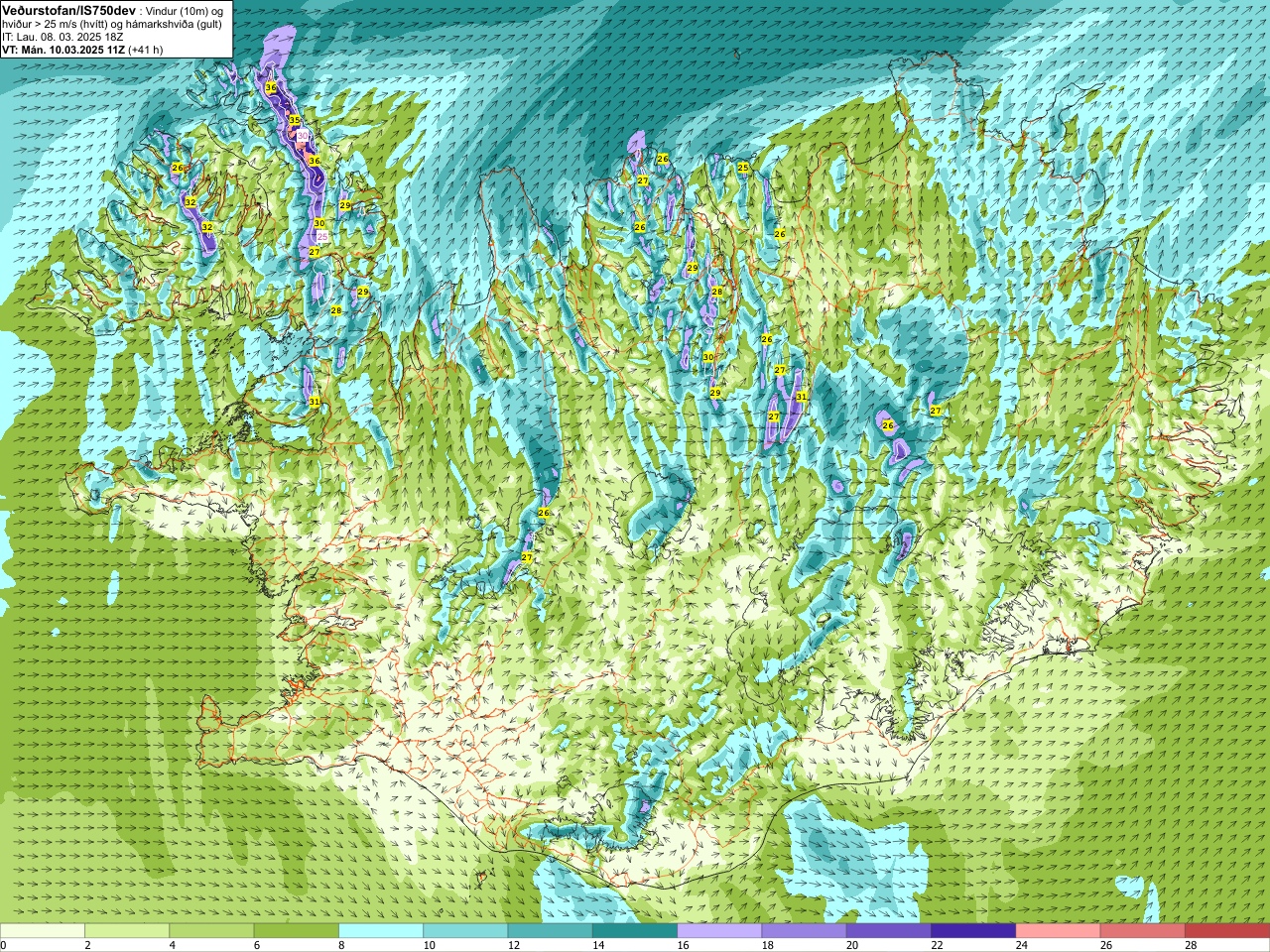
Task: Click the white "25" gust label
Action: [321, 236]
